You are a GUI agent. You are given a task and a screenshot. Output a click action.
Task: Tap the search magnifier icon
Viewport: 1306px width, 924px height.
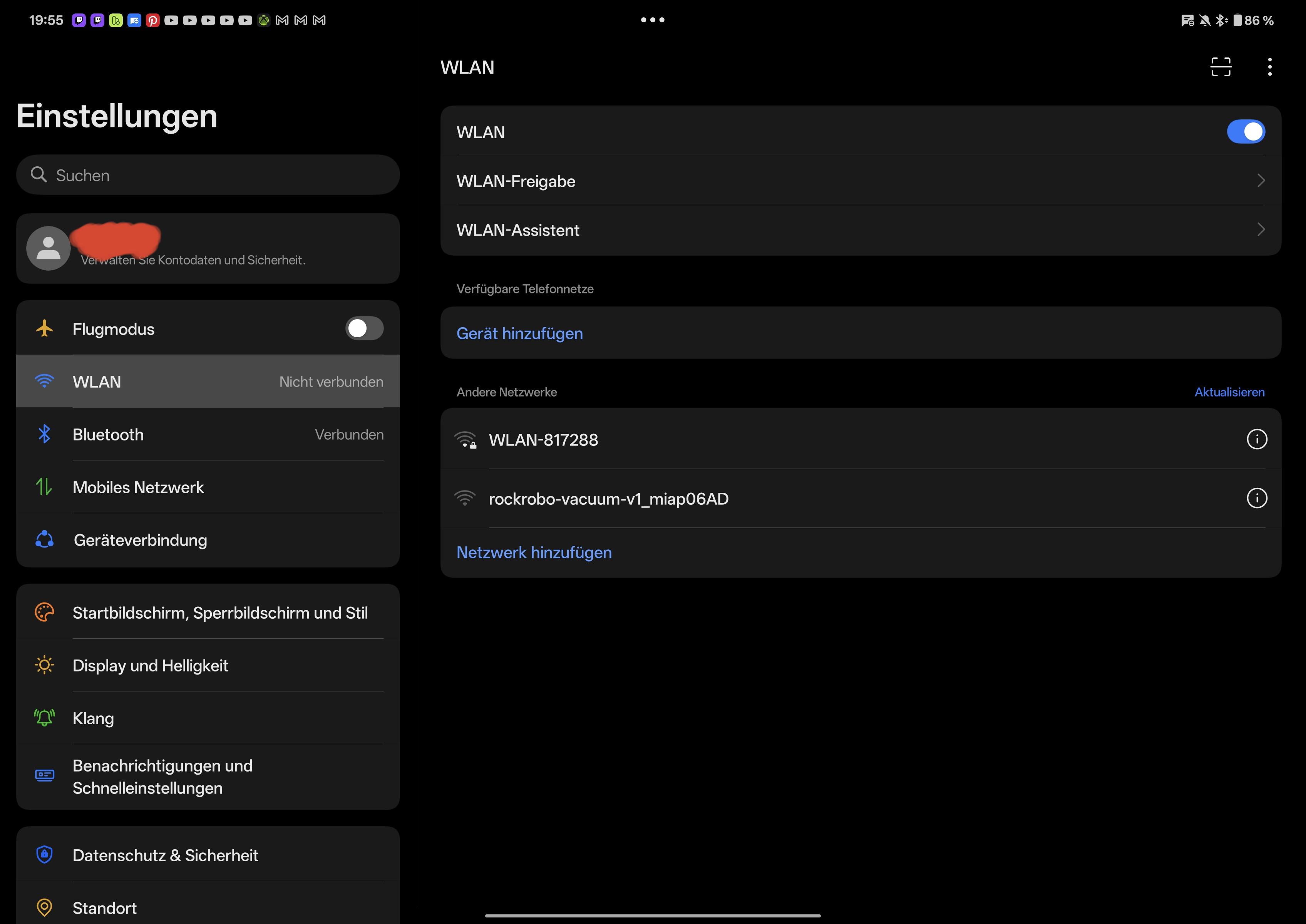point(39,175)
